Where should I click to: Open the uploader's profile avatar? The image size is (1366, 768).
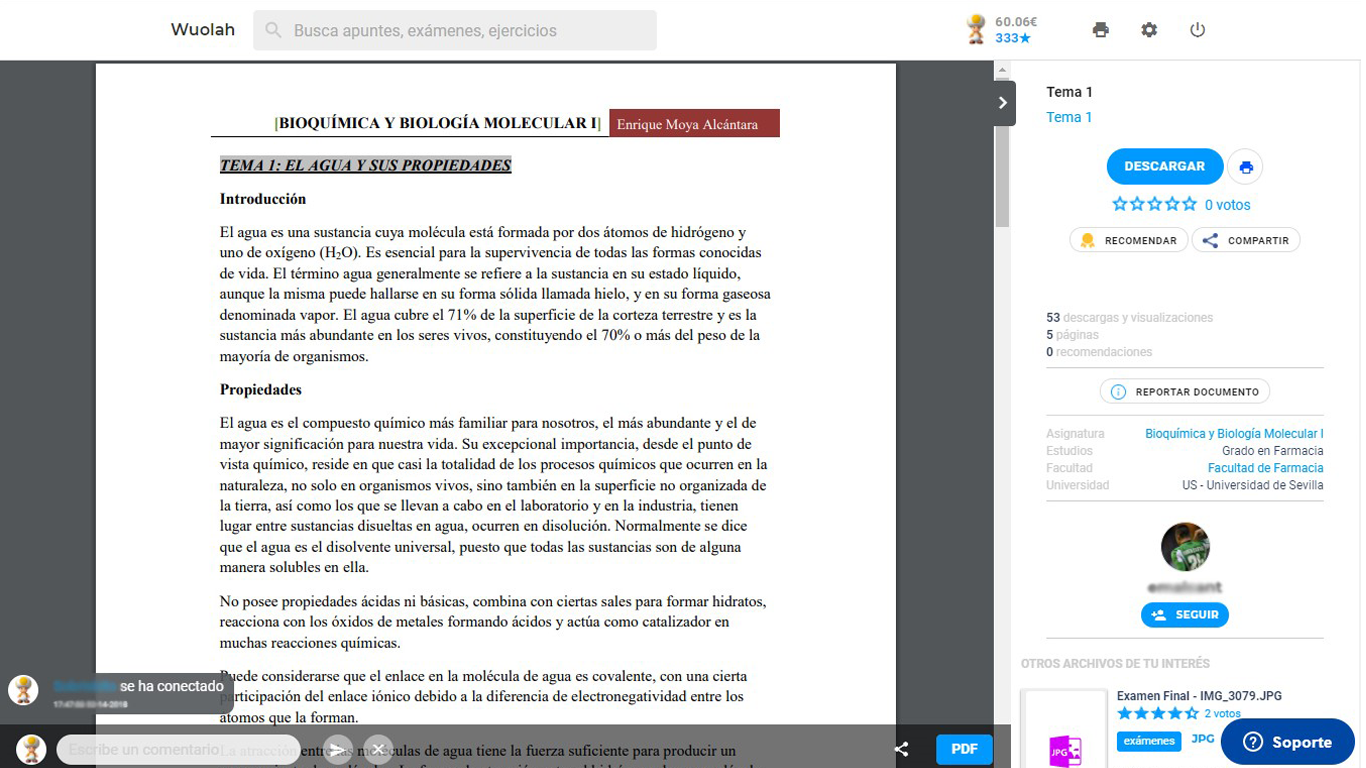tap(1185, 547)
